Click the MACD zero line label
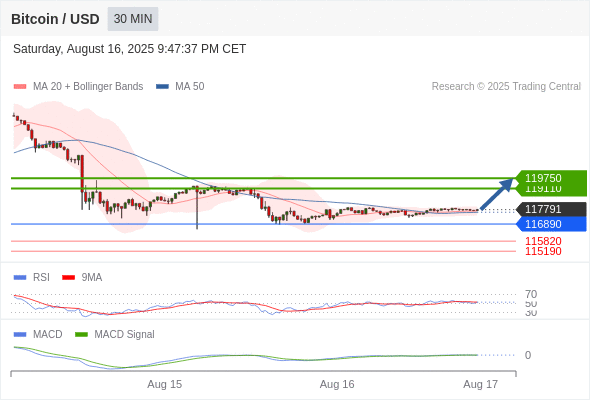The image size is (590, 400). tap(528, 355)
